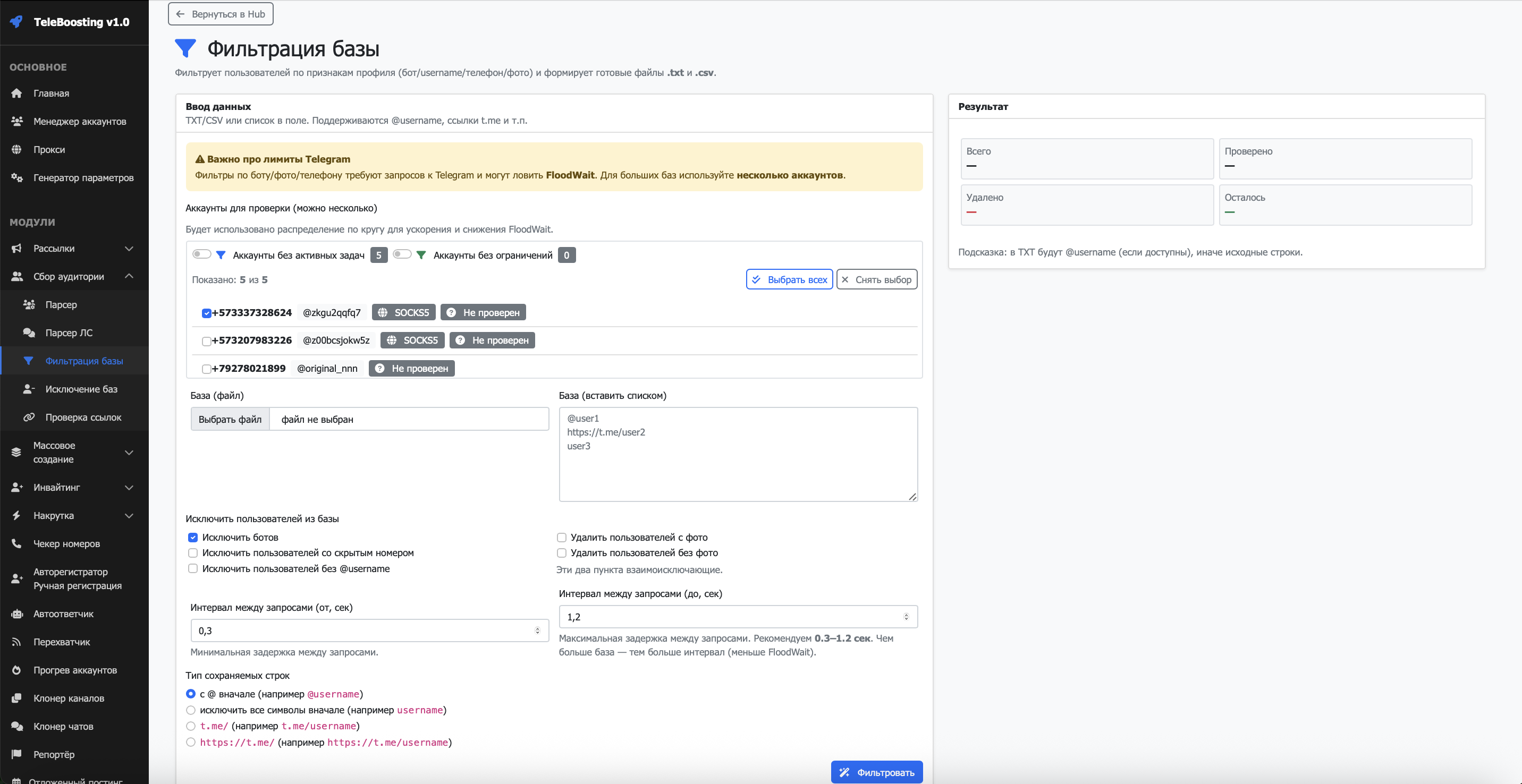Expand the Рассылки sidebar section
The height and width of the screenshot is (784, 1522).
[129, 249]
